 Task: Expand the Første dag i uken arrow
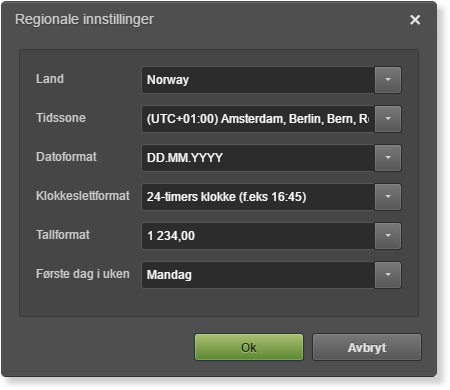(x=388, y=275)
